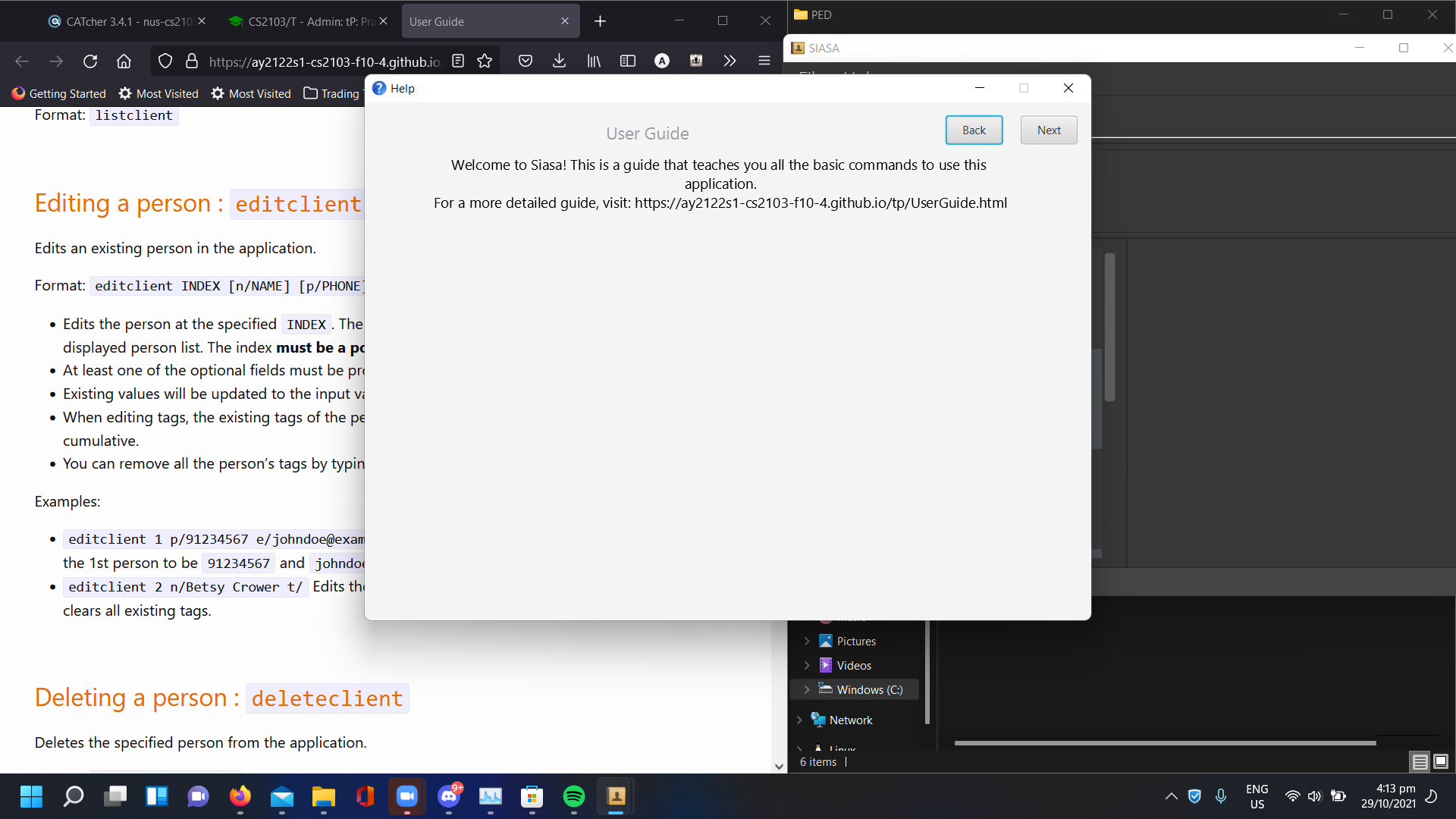The width and height of the screenshot is (1456, 819).
Task: Open the Firefox downloads panel
Action: click(559, 61)
